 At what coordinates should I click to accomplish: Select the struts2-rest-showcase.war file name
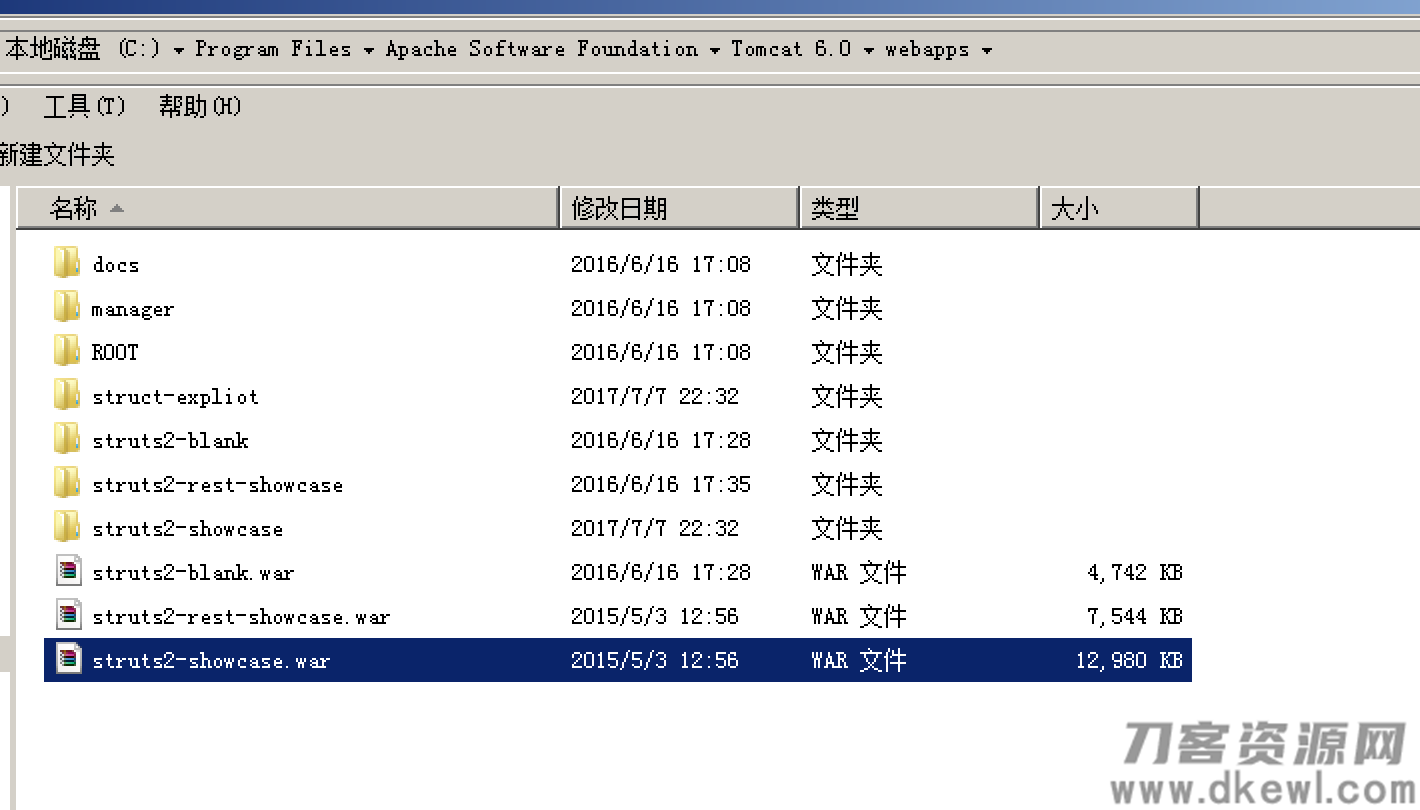(241, 617)
